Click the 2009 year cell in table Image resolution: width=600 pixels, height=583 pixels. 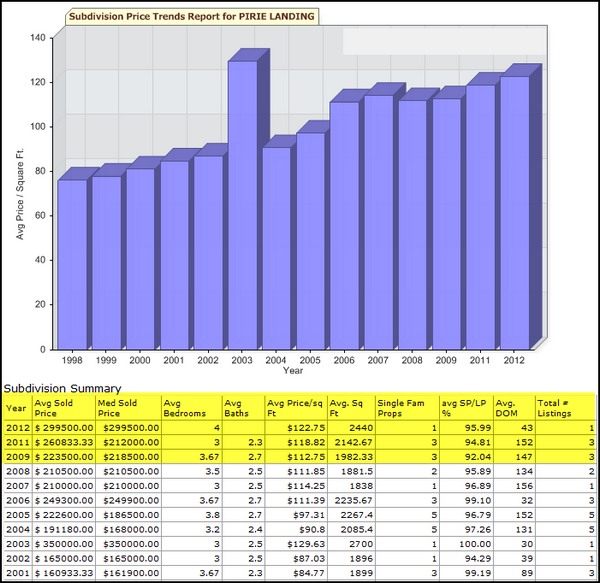[18, 457]
